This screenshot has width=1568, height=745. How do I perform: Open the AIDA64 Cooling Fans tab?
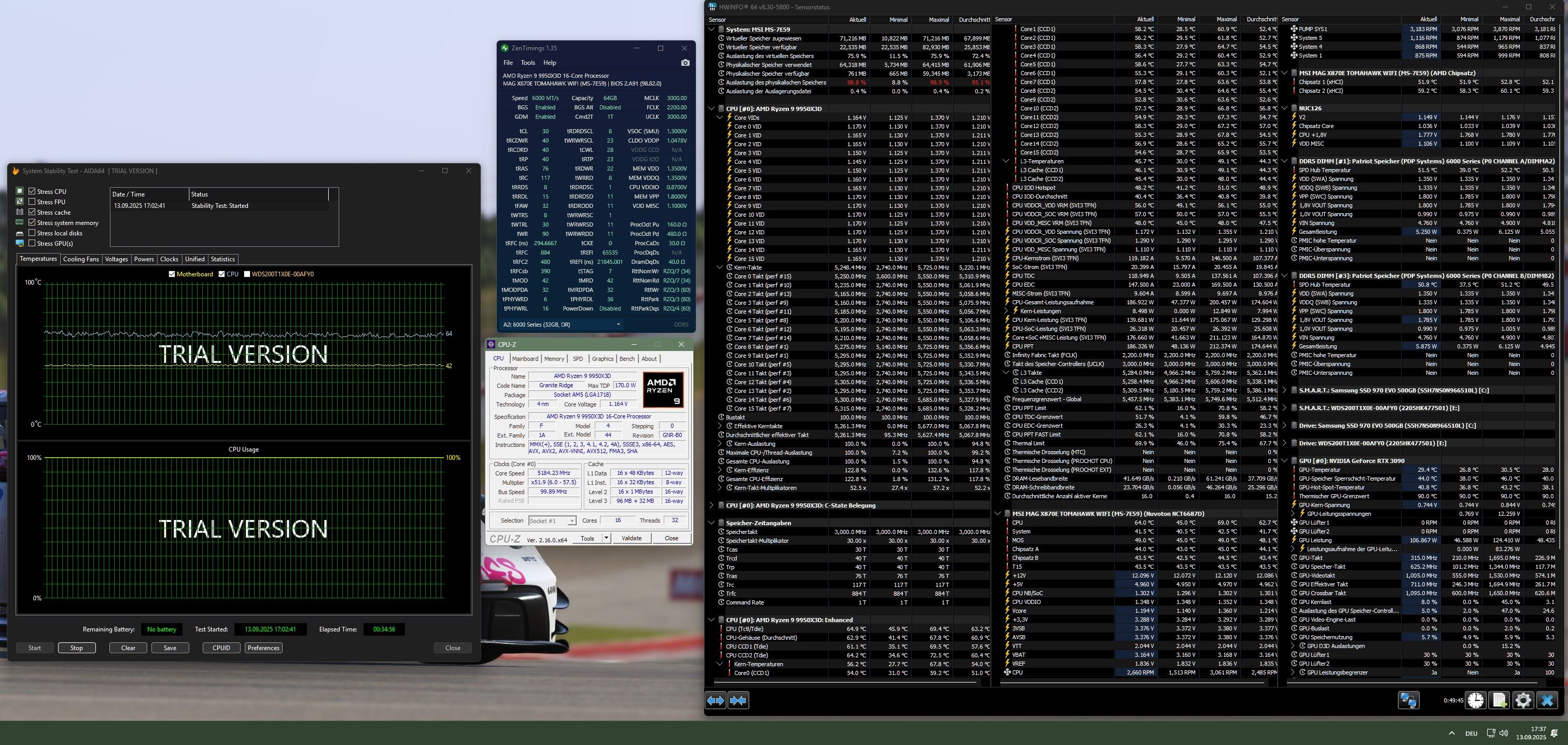80,259
